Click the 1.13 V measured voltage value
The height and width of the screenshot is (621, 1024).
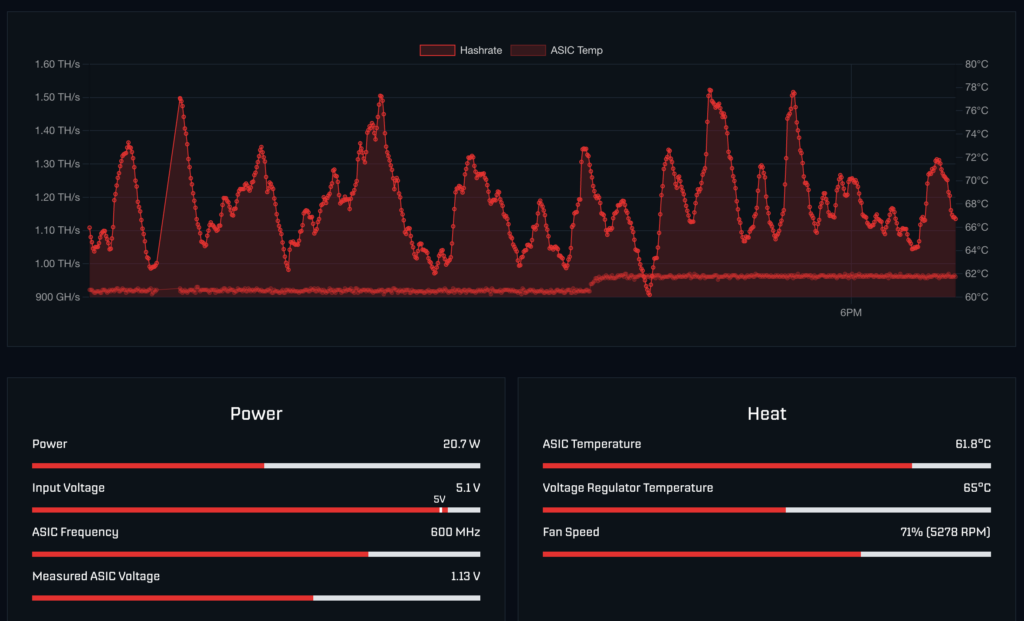(x=465, y=576)
